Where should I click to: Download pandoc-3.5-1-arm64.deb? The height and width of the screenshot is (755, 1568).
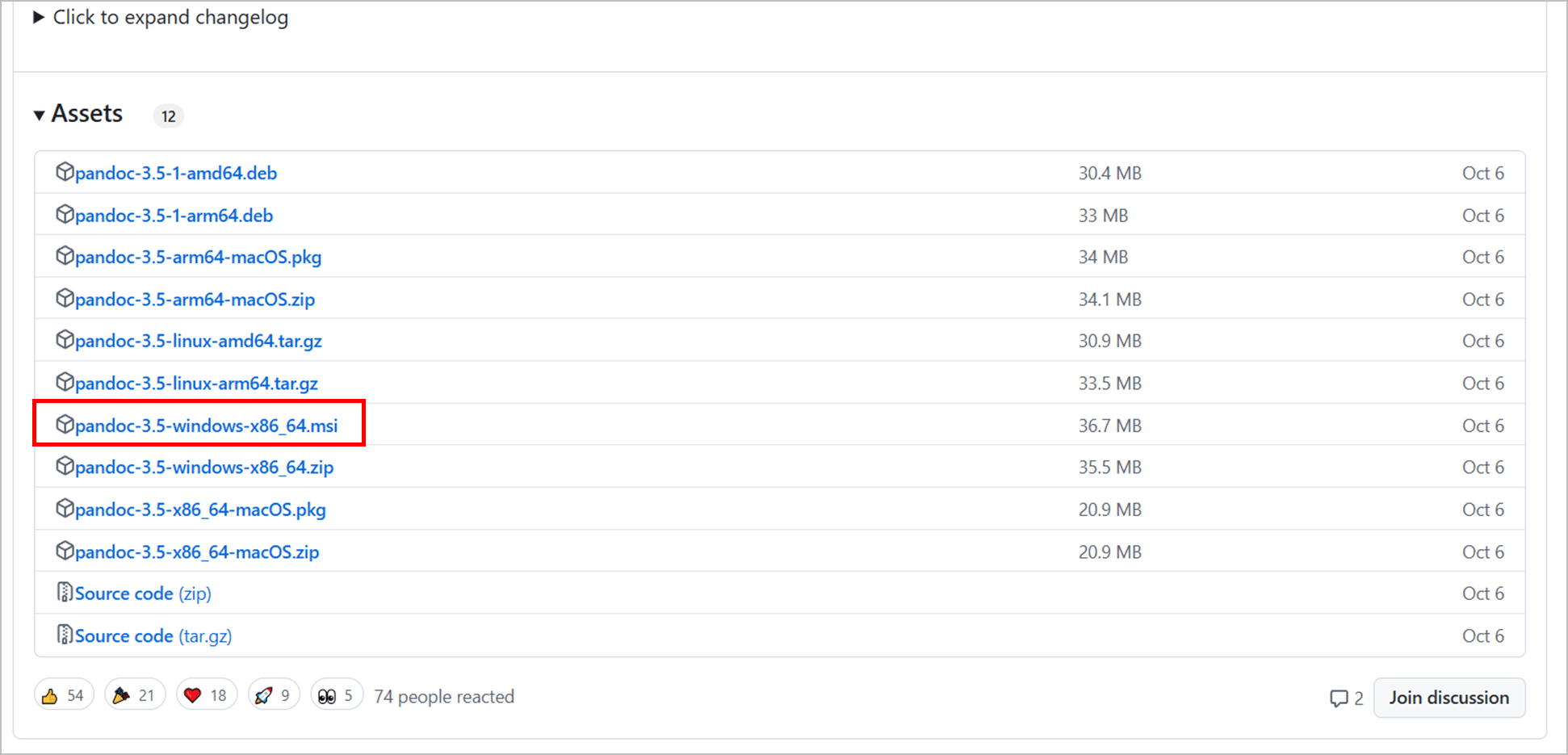tap(174, 216)
